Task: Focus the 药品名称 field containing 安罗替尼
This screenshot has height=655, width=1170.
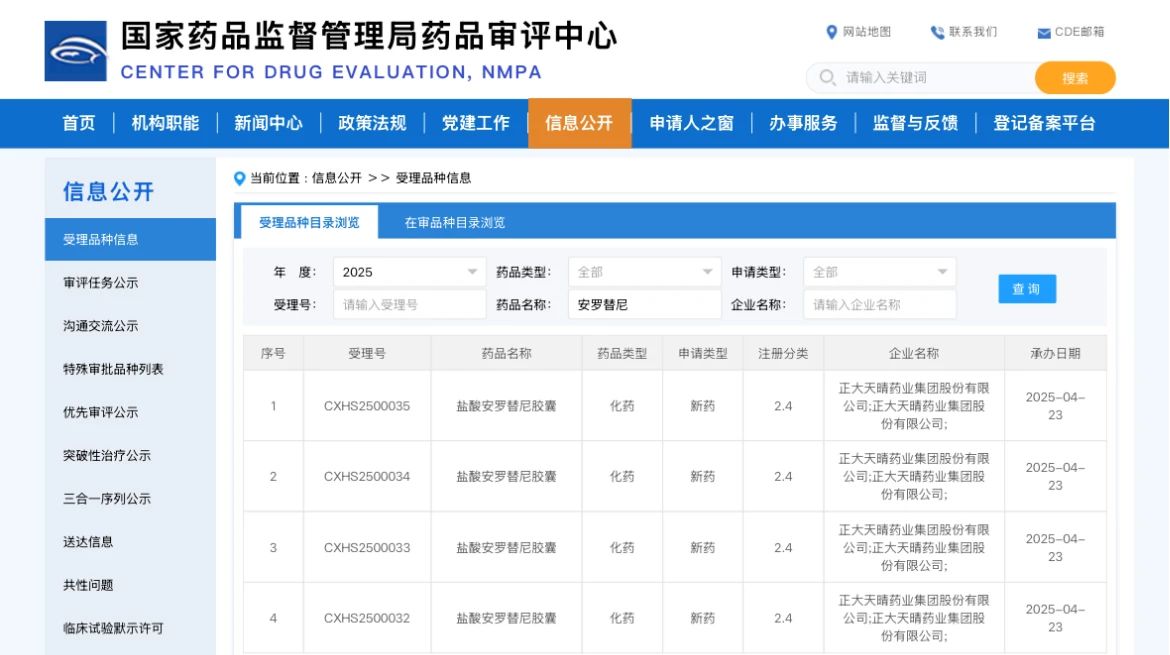Action: (x=645, y=304)
